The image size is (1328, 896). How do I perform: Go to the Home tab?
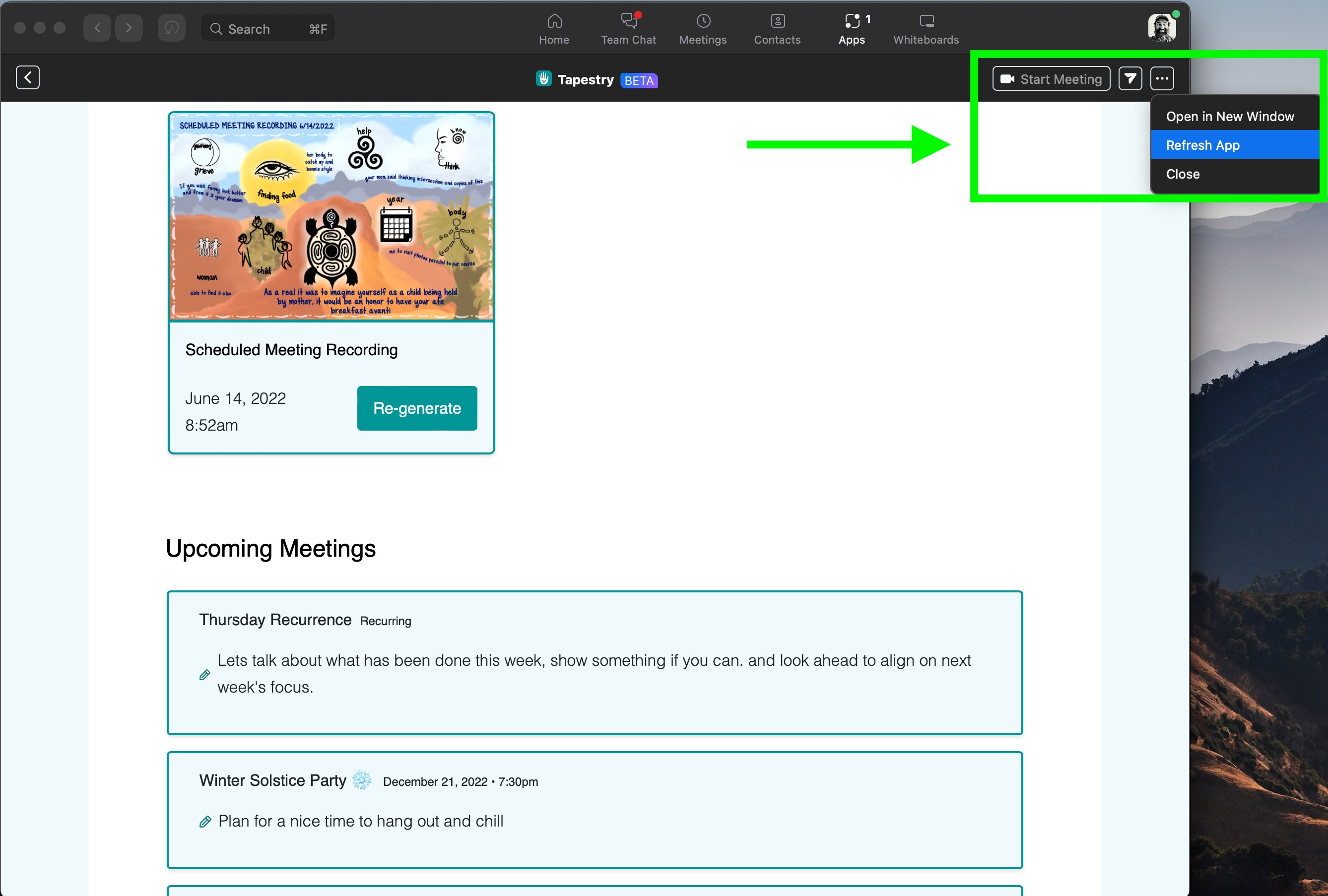(x=554, y=29)
